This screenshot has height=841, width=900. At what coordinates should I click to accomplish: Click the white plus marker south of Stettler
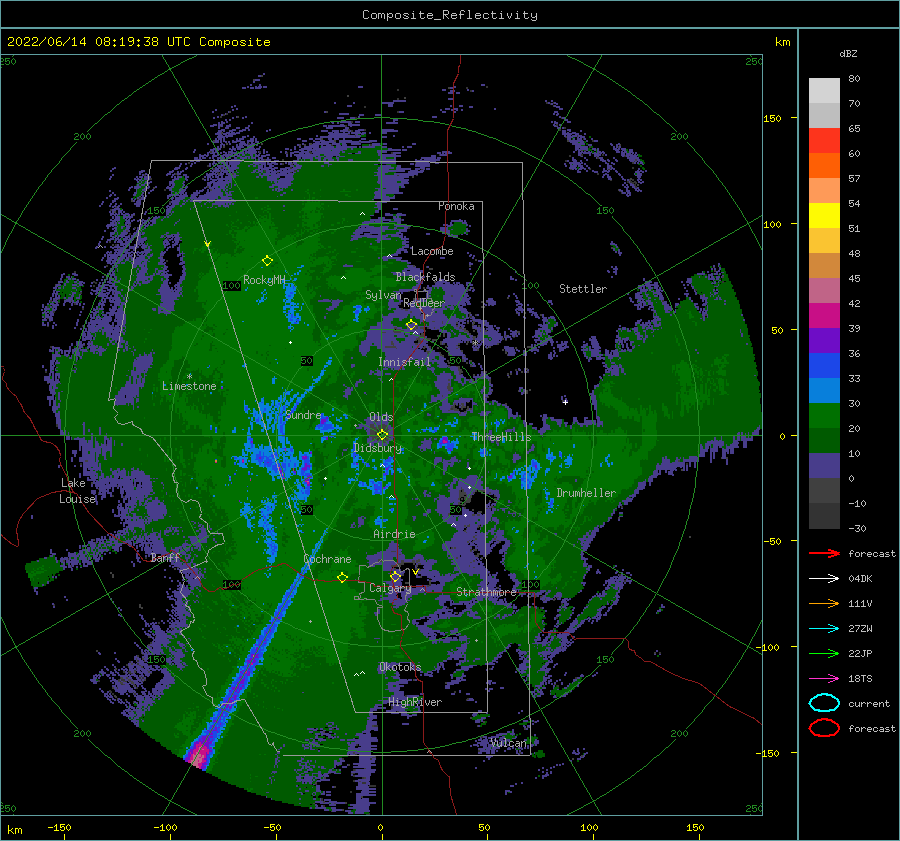[565, 402]
